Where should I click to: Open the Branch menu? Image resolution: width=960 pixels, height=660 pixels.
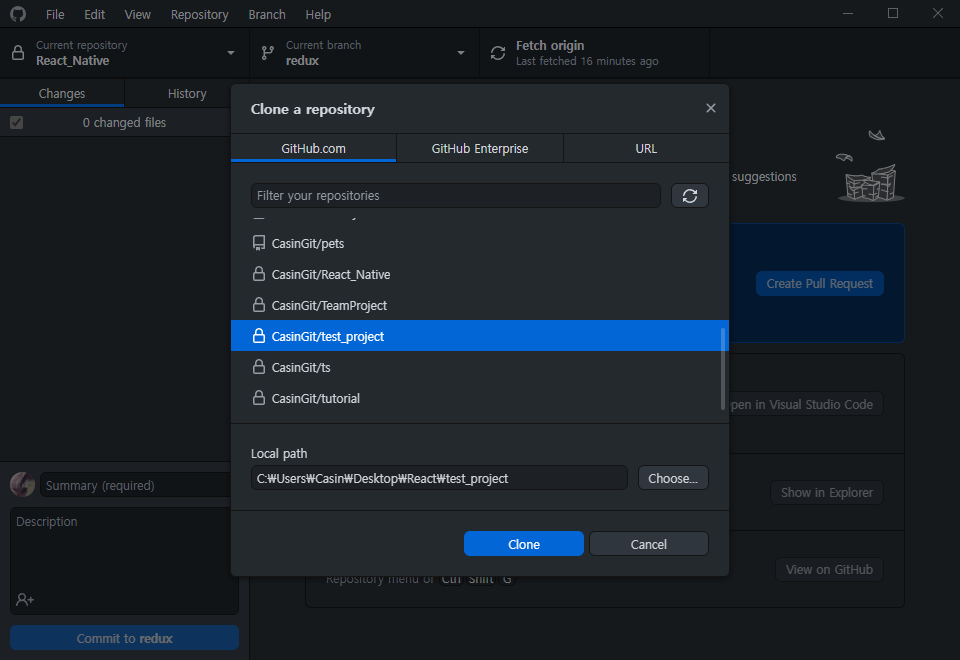[266, 14]
